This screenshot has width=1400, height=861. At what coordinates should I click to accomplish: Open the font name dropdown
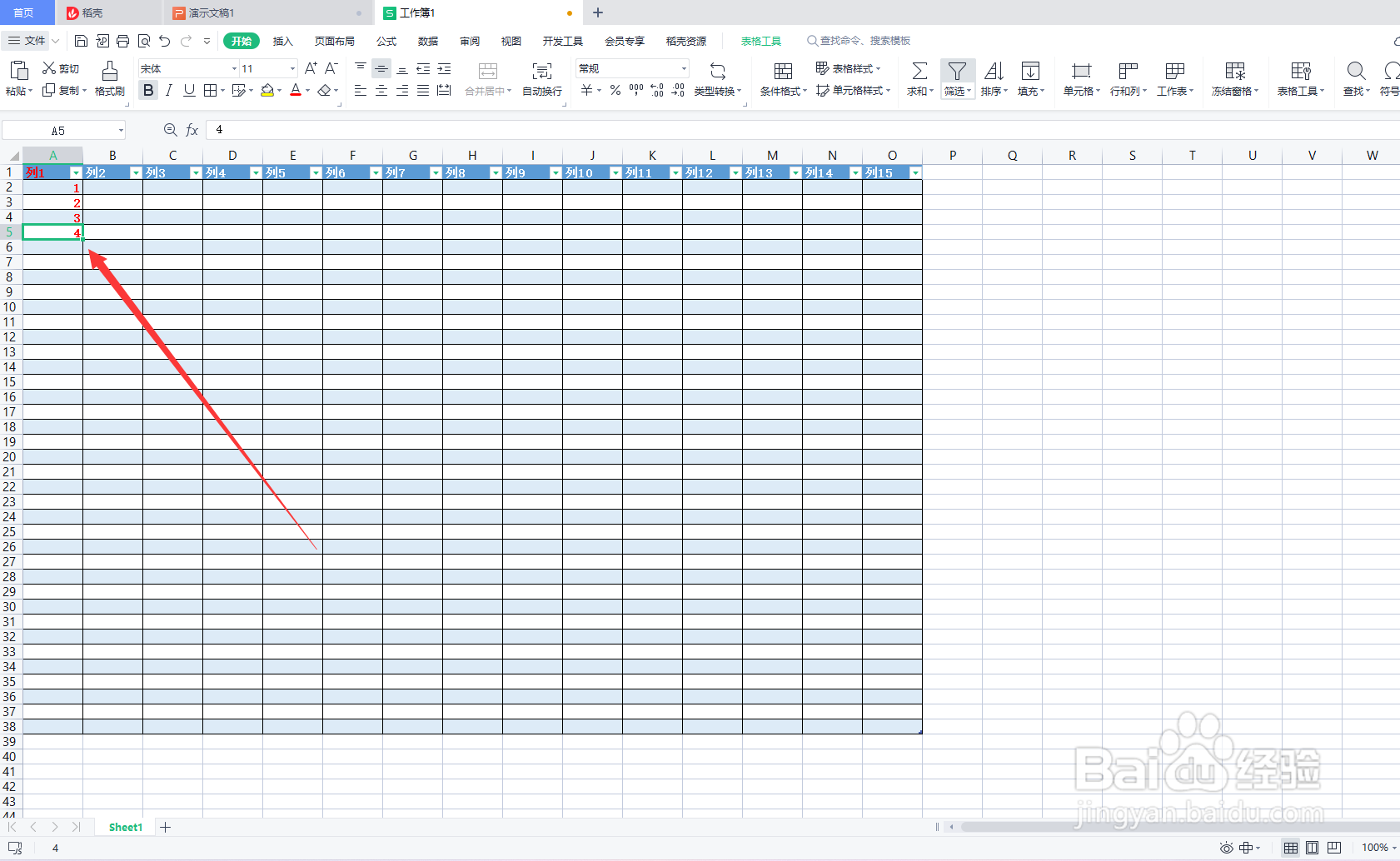234,68
